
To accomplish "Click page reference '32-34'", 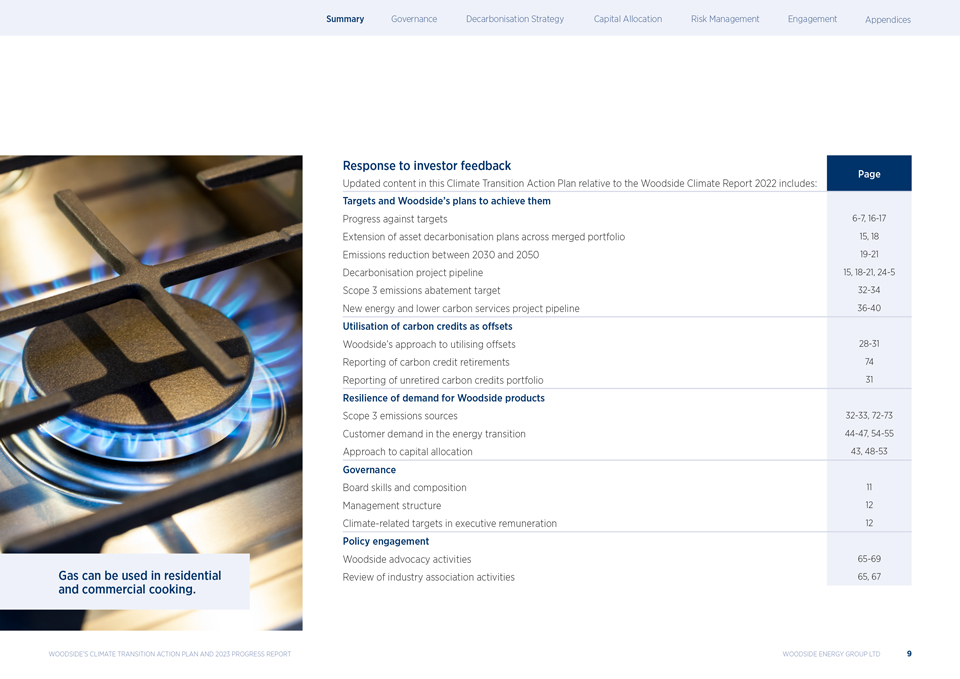I will [869, 290].
